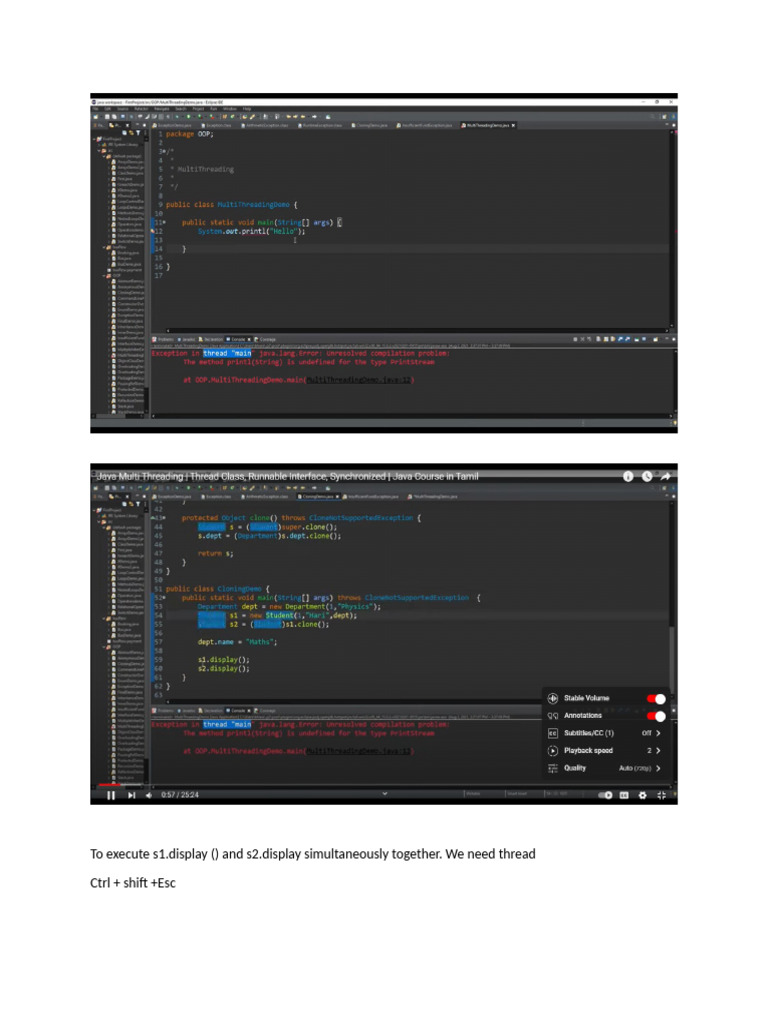Toggle the autoplay switch in player bar
This screenshot has height=1024, width=768.
[x=605, y=795]
